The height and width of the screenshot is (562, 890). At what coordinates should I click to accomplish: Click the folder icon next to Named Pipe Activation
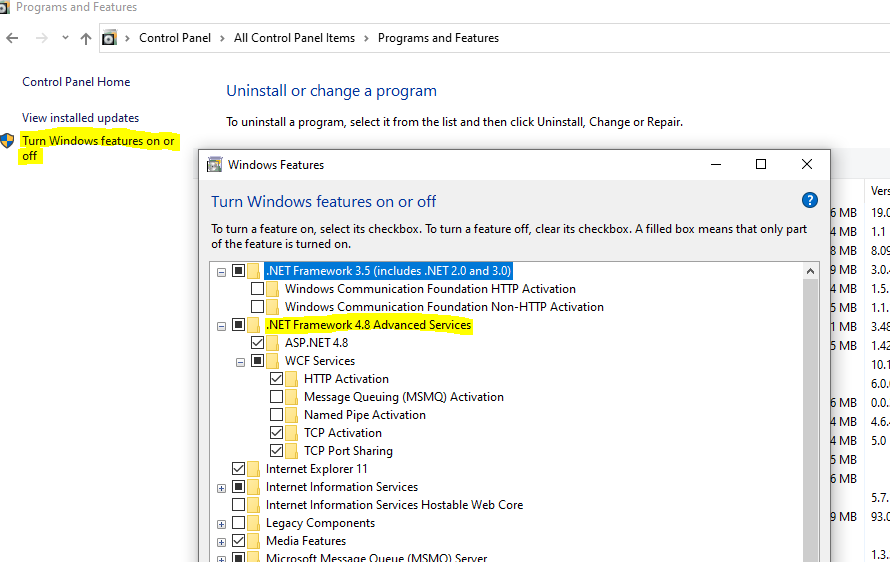pos(292,414)
